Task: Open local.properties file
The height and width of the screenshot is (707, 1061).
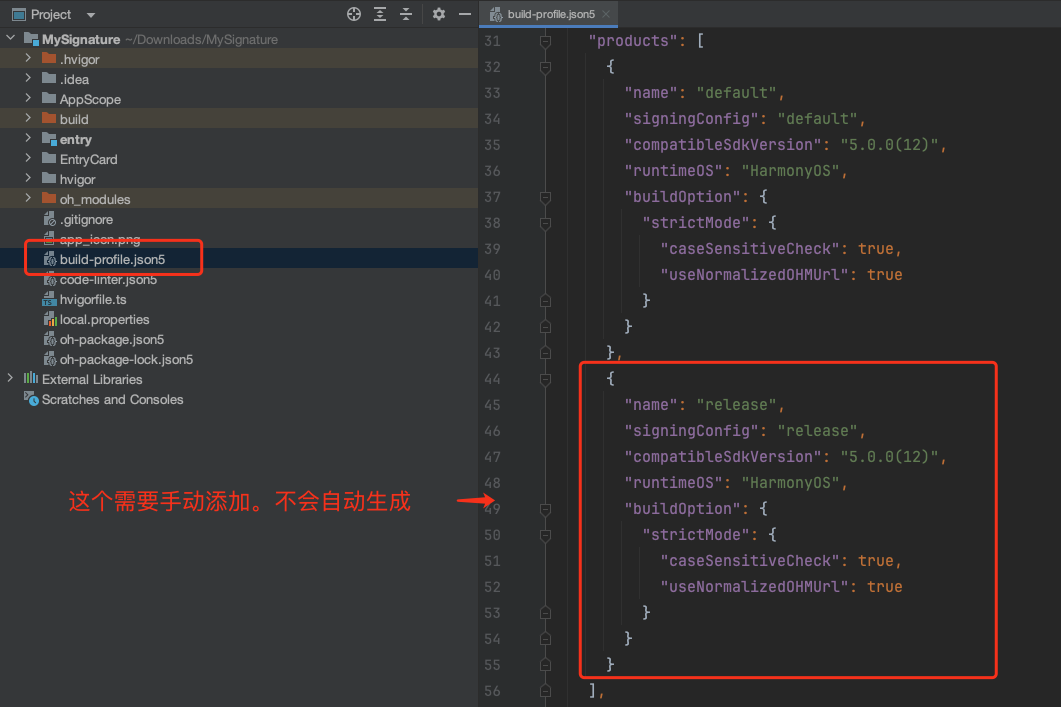Action: point(104,319)
